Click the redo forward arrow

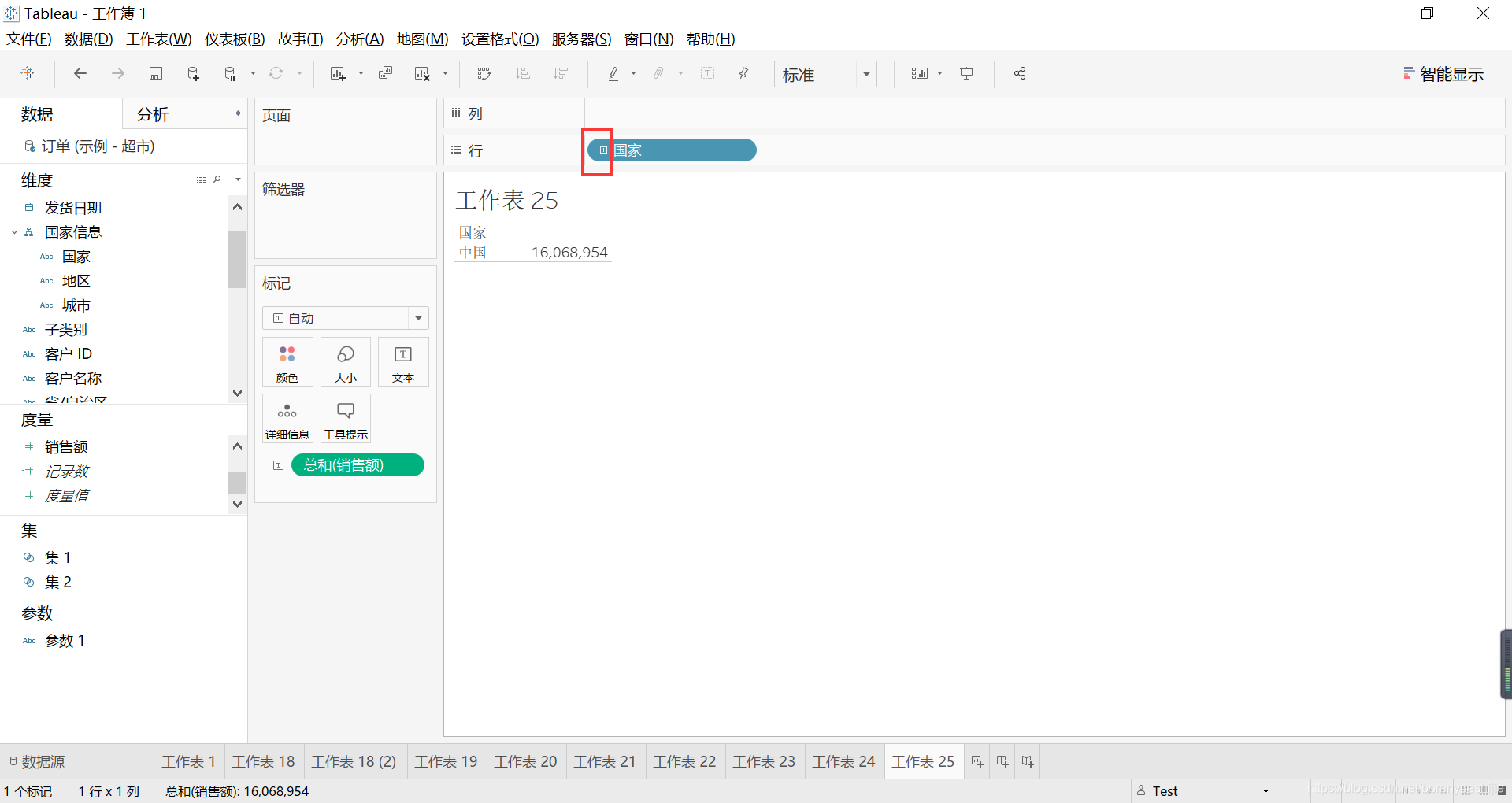tap(118, 73)
